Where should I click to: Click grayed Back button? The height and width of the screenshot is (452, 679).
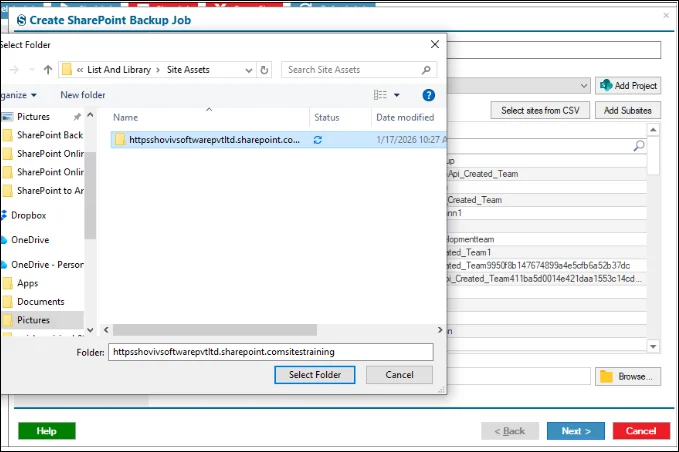(510, 431)
